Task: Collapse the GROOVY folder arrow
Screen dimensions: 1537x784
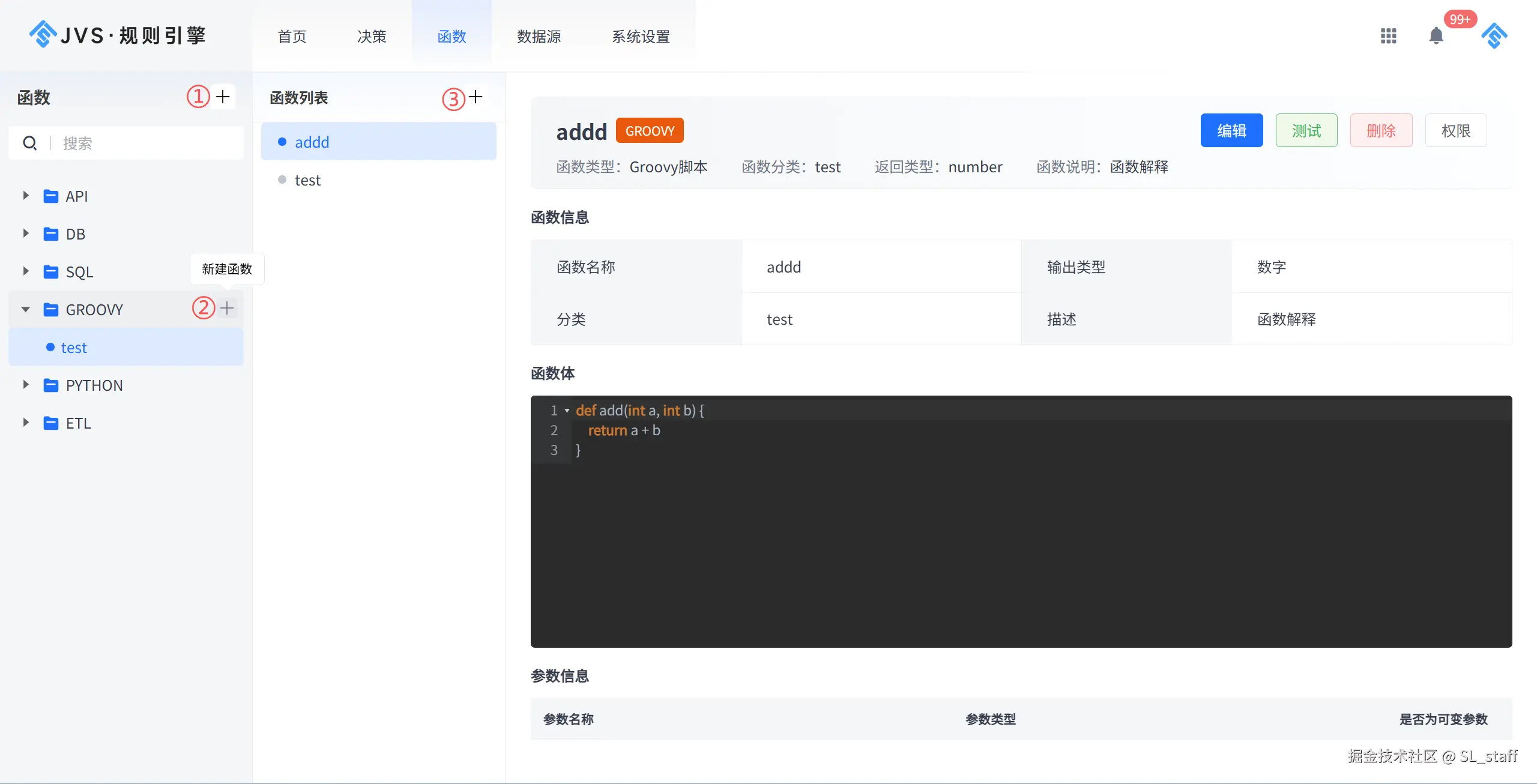Action: (x=25, y=310)
